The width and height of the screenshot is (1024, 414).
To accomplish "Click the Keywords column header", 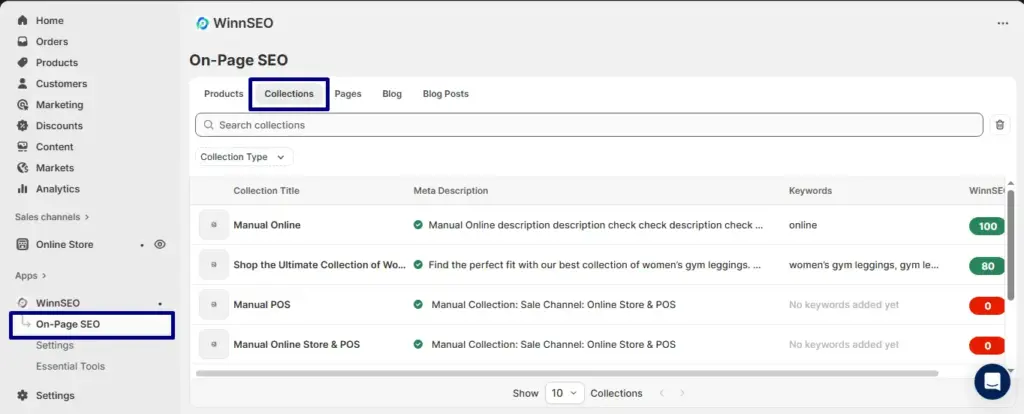I will click(810, 191).
